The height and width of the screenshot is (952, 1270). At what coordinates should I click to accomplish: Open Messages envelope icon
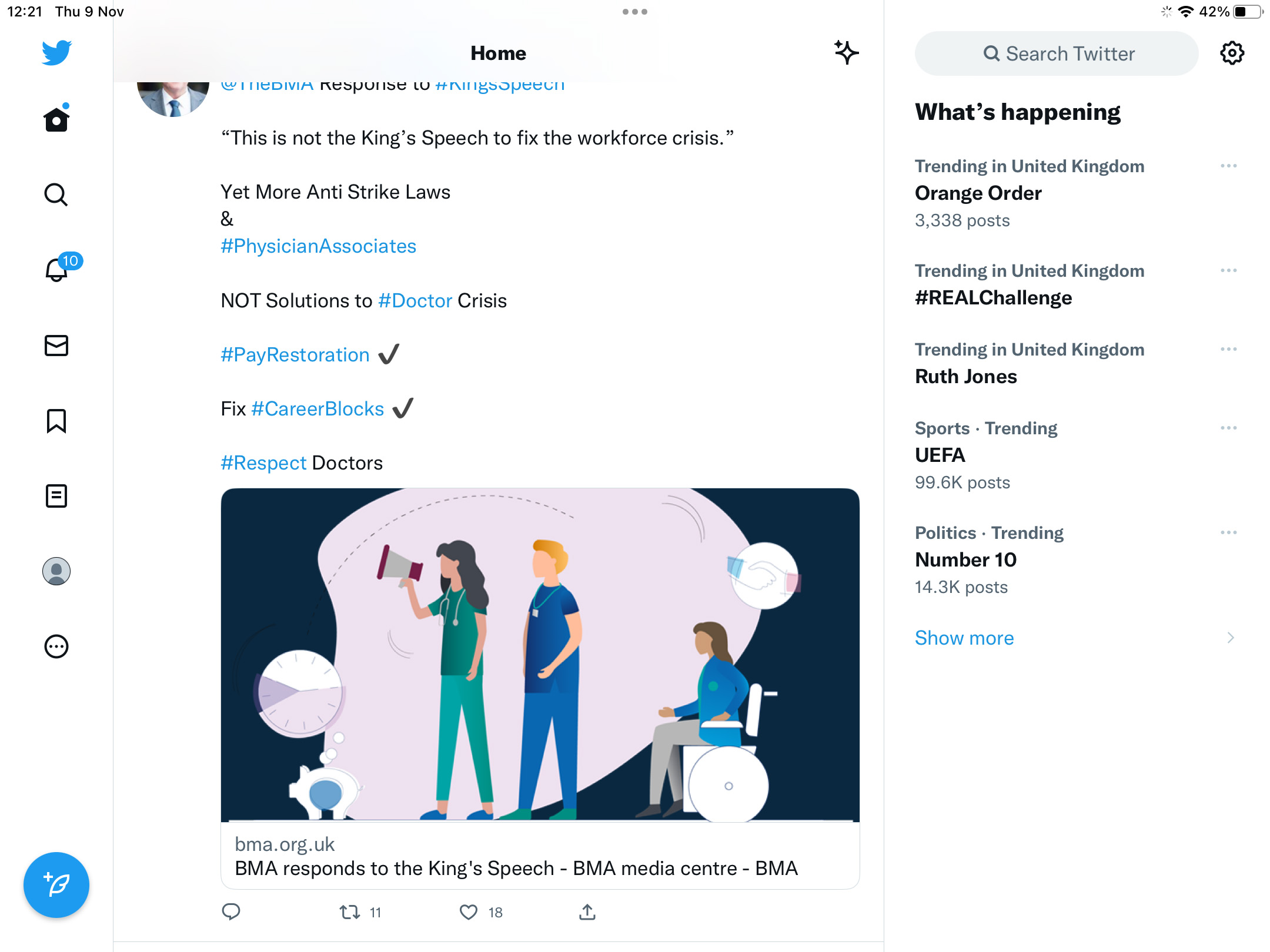[x=56, y=346]
